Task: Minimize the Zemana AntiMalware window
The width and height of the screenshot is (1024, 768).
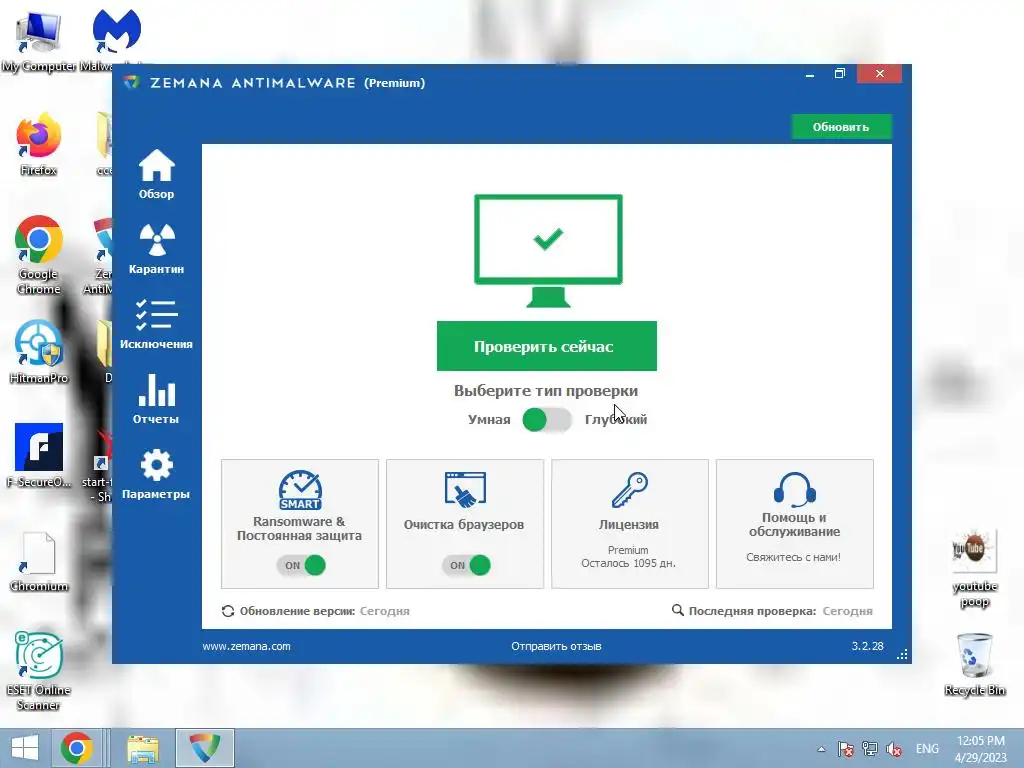Action: 810,74
